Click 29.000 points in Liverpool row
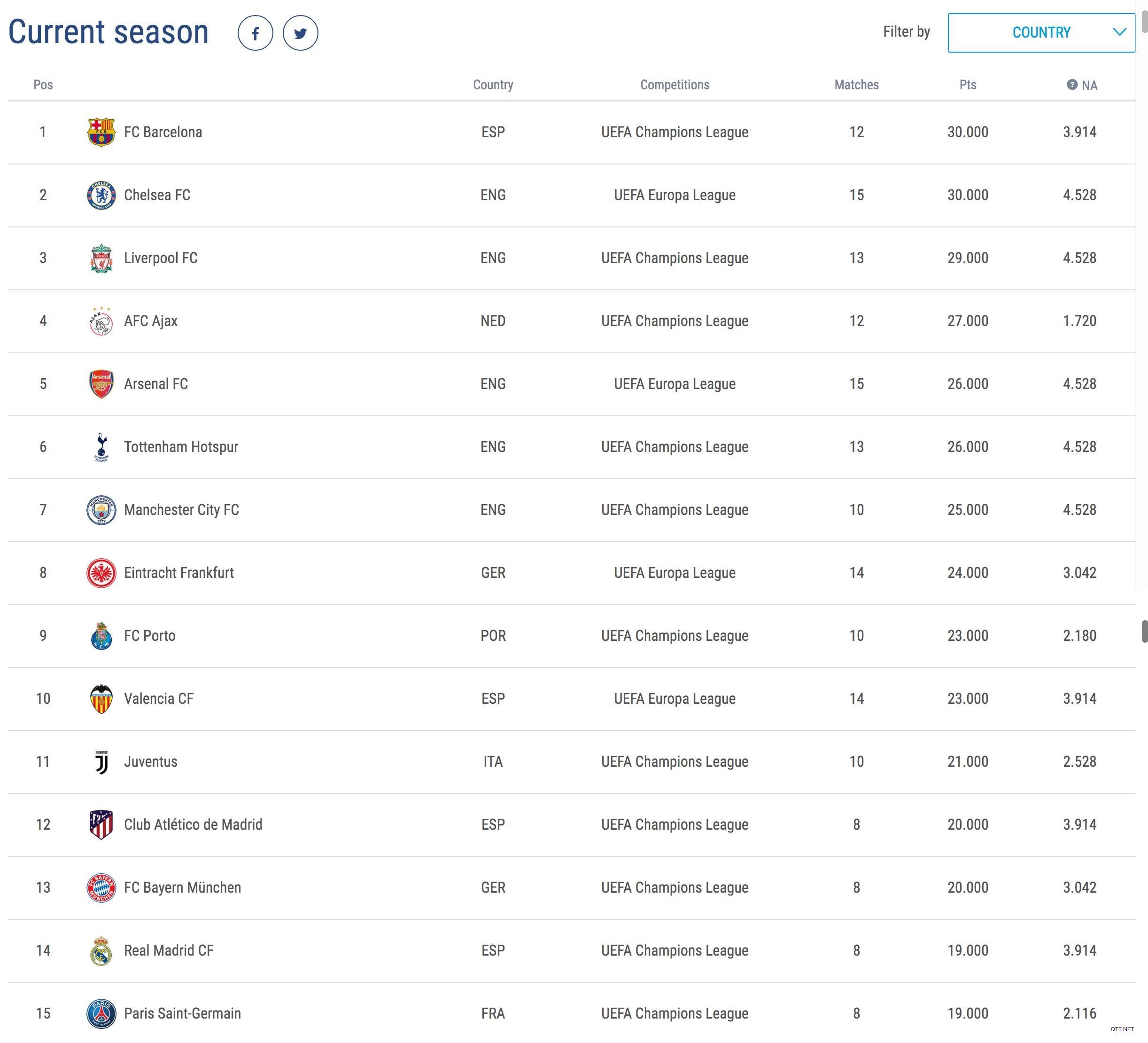 (x=968, y=258)
